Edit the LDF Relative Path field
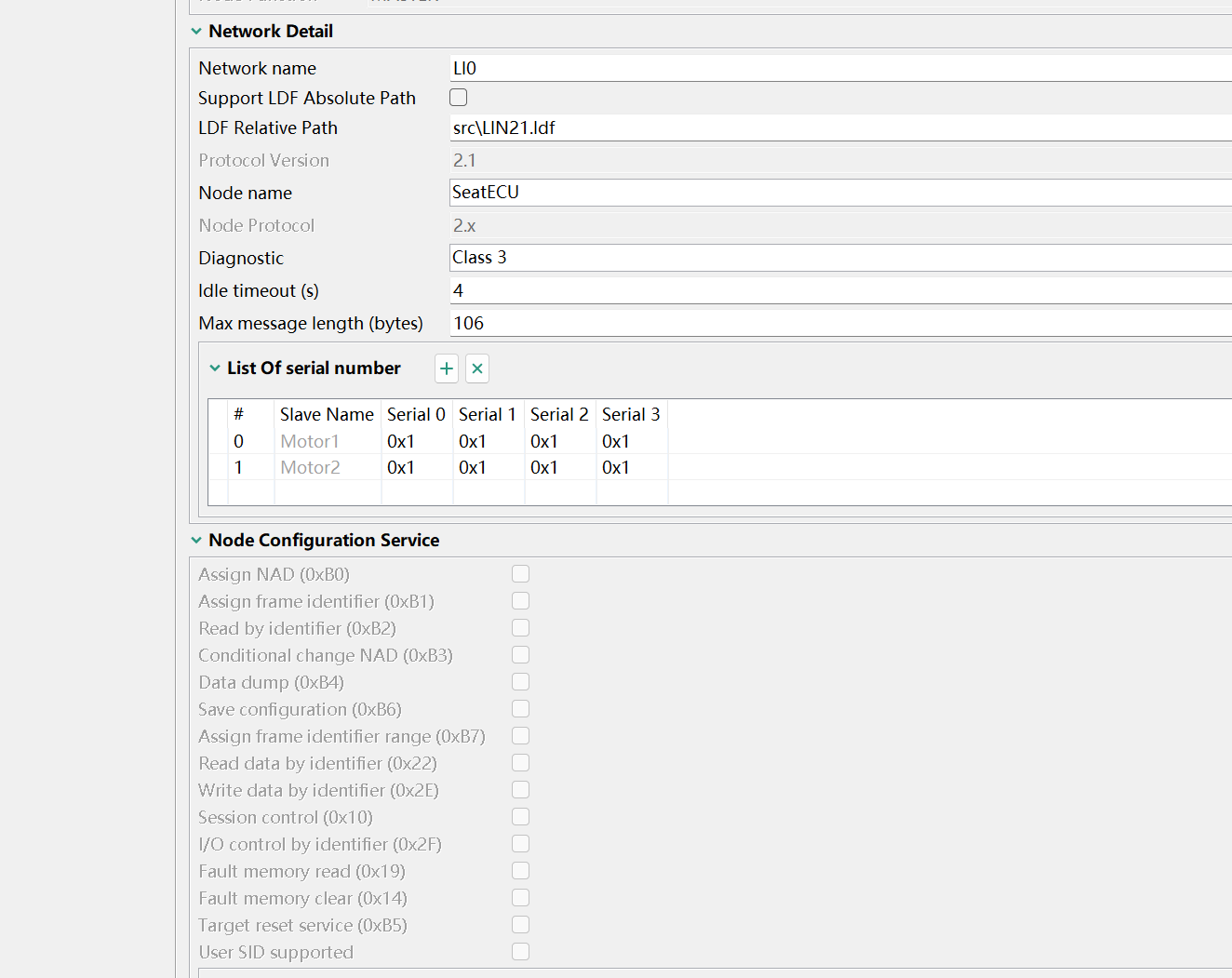 pos(837,128)
